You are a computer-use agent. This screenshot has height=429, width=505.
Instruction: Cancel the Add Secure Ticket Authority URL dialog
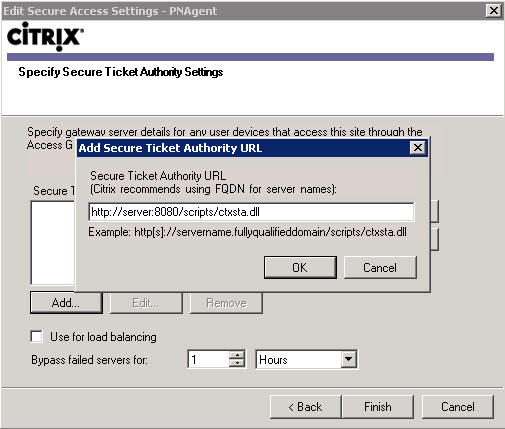click(x=380, y=267)
